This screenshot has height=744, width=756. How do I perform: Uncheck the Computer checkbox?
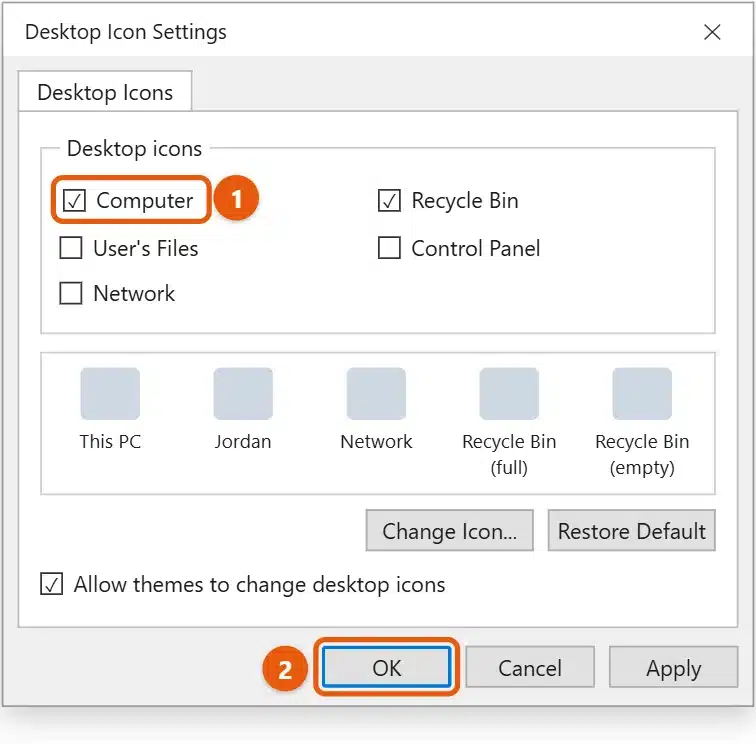(x=75, y=201)
